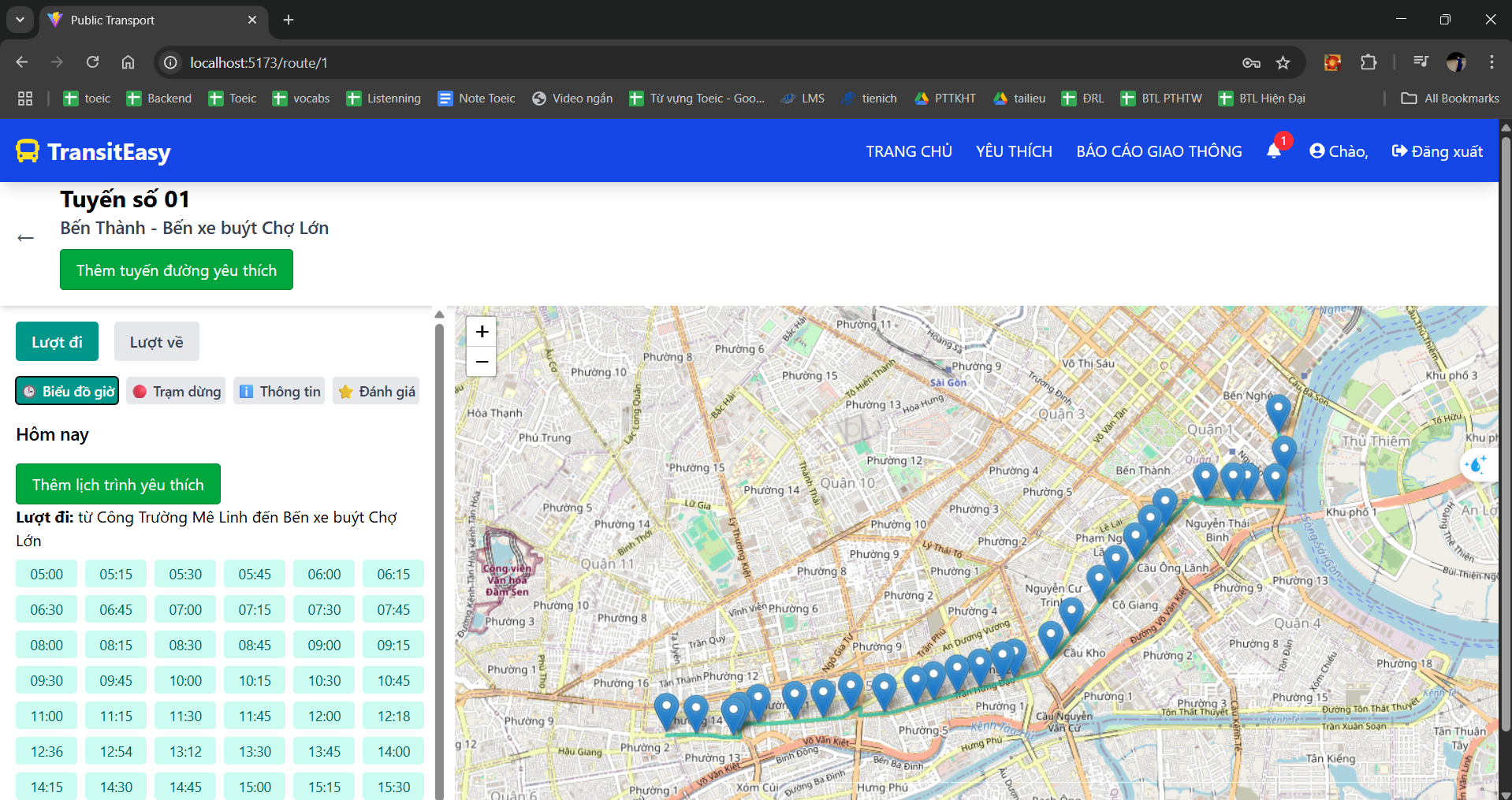This screenshot has height=800, width=1512.
Task: Click the schedule panel vertical scrollbar
Action: click(x=439, y=552)
